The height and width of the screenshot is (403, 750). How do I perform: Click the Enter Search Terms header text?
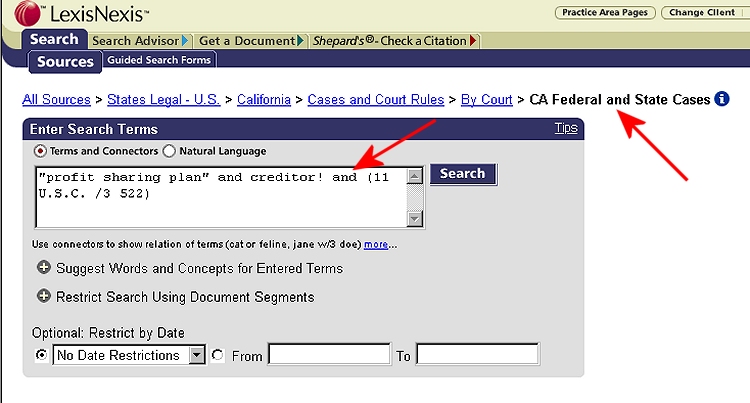(94, 129)
